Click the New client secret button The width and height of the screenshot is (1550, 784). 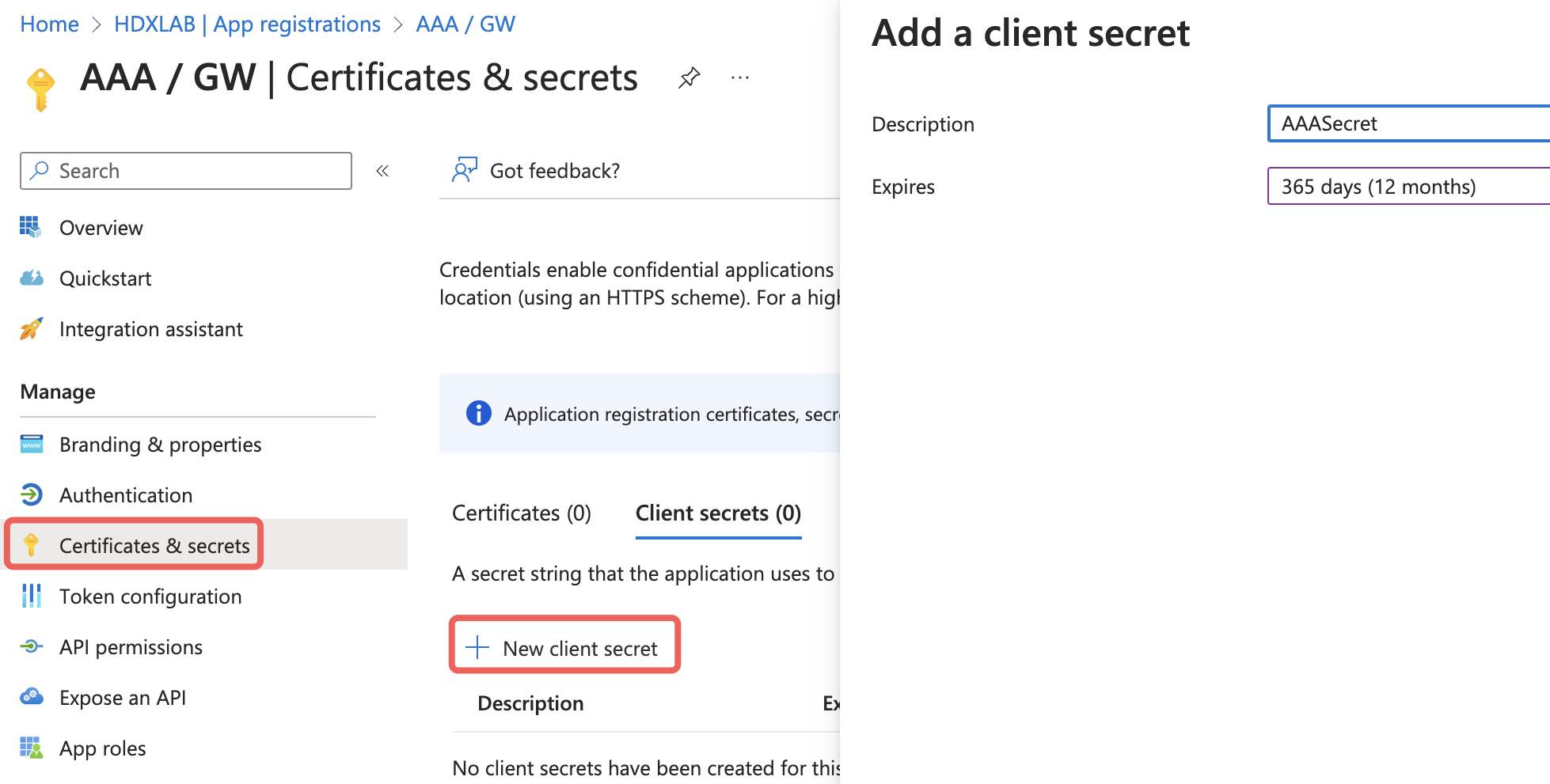point(564,647)
